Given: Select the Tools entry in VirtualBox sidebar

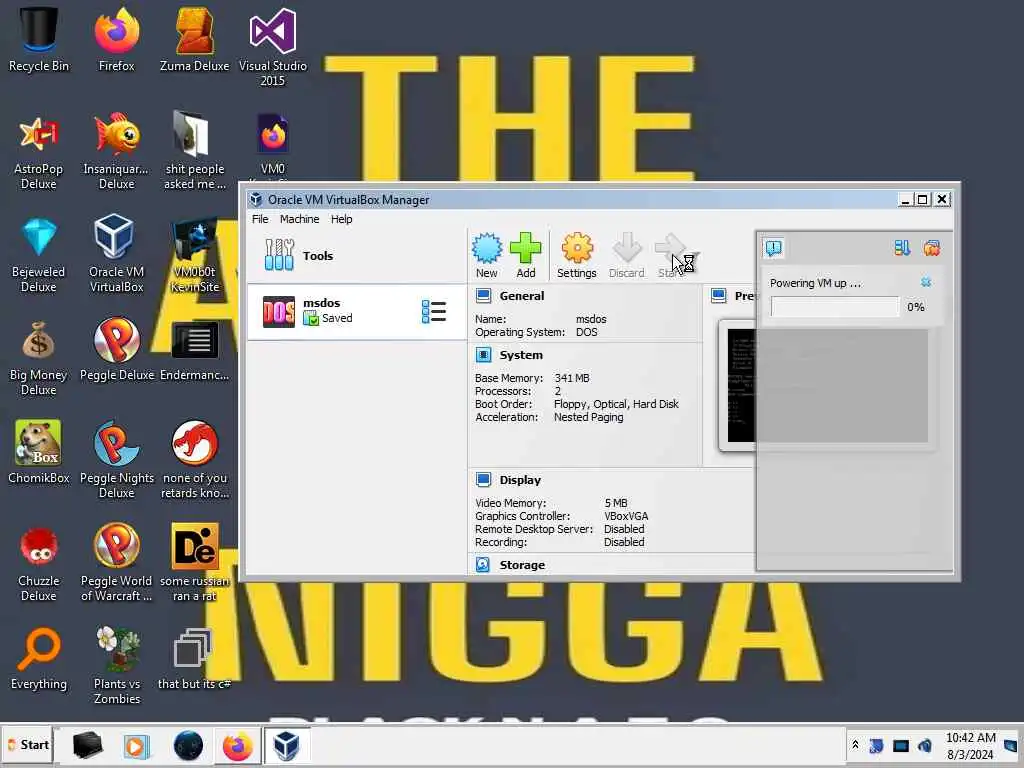Looking at the screenshot, I should point(357,255).
